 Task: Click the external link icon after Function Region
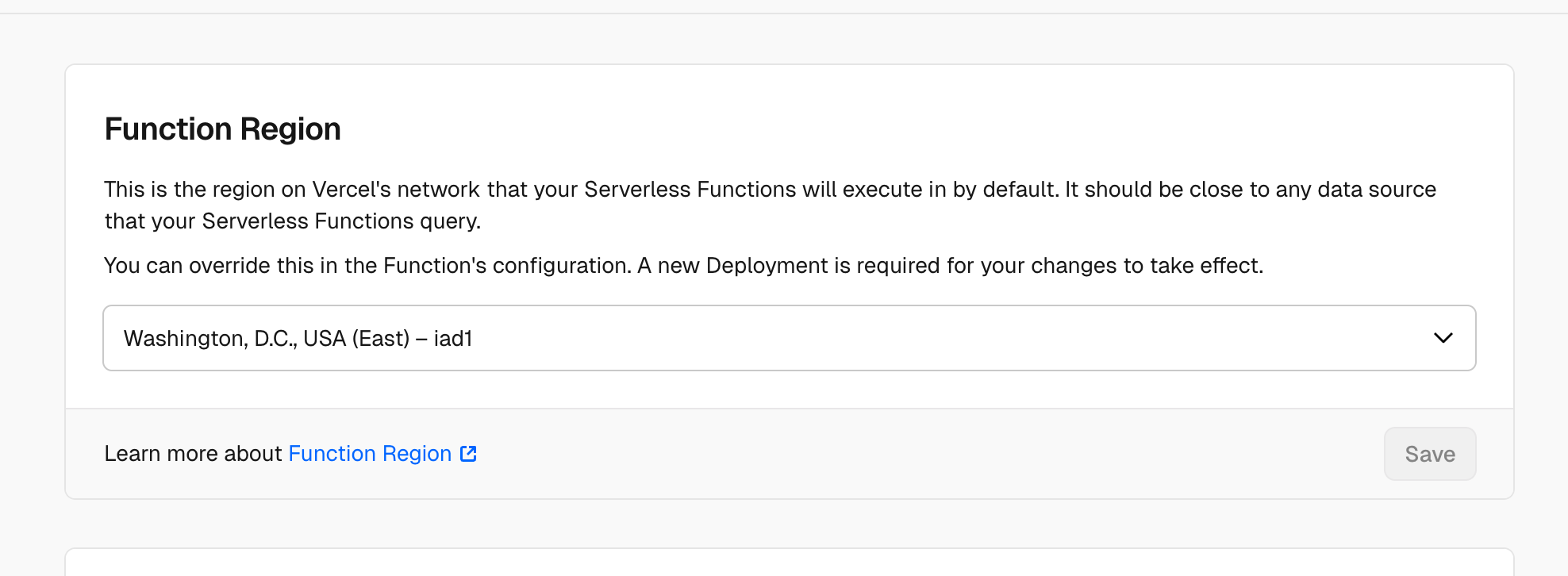[x=468, y=454]
